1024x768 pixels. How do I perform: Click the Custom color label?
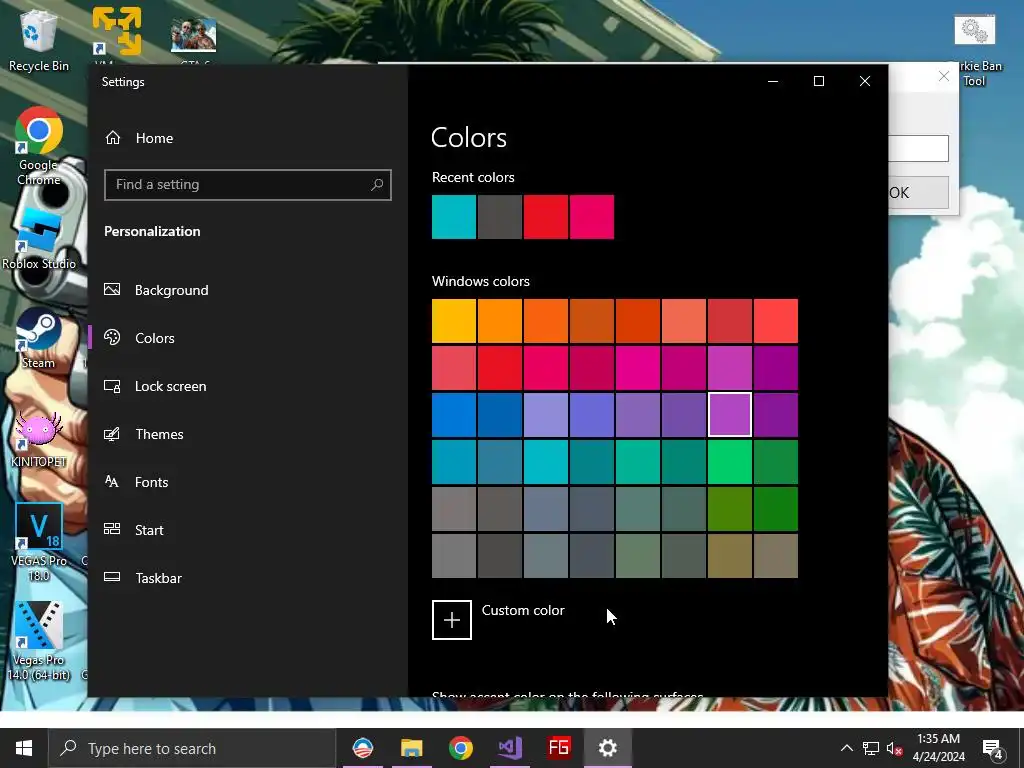[x=523, y=610]
